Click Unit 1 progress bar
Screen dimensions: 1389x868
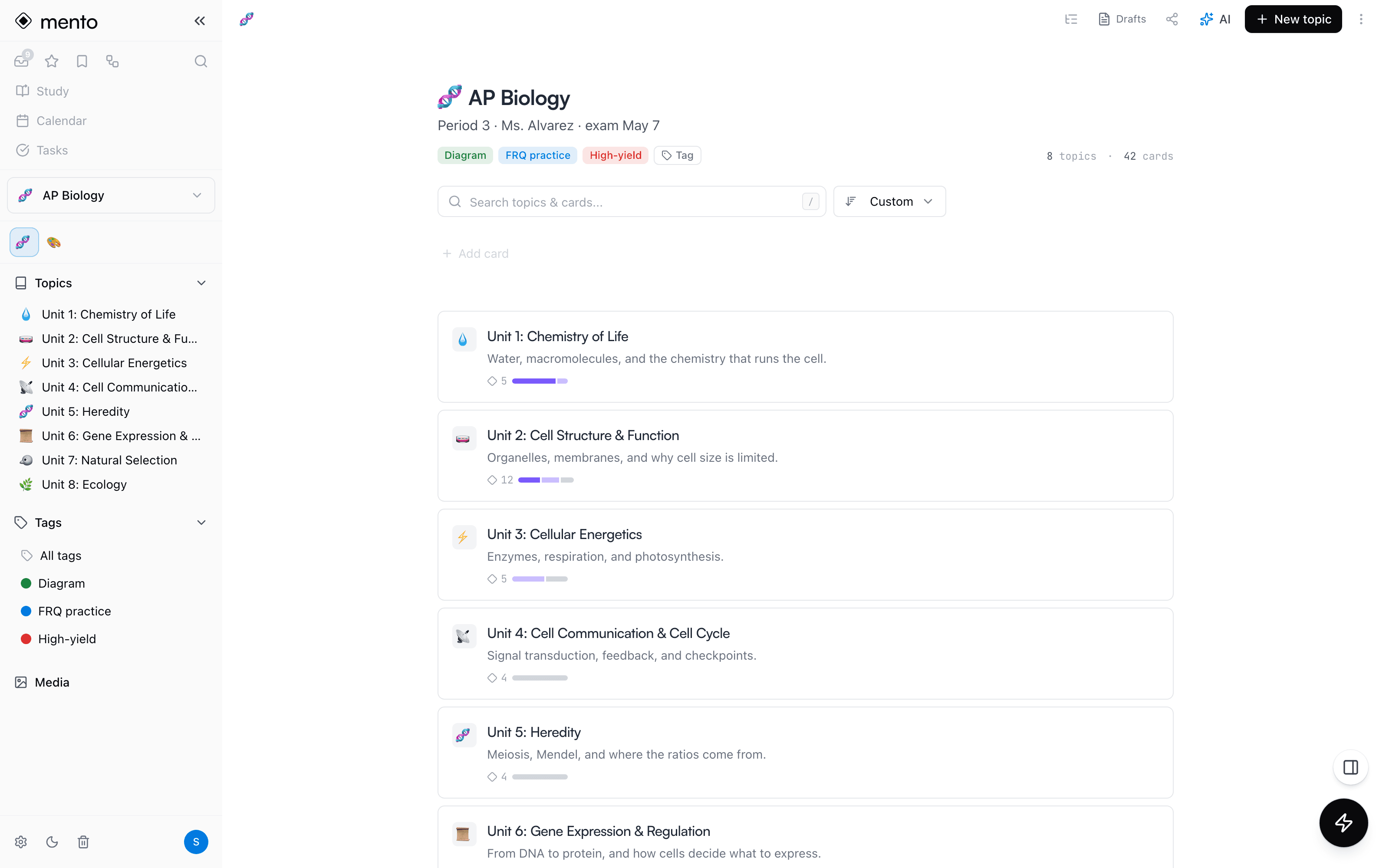(x=540, y=381)
